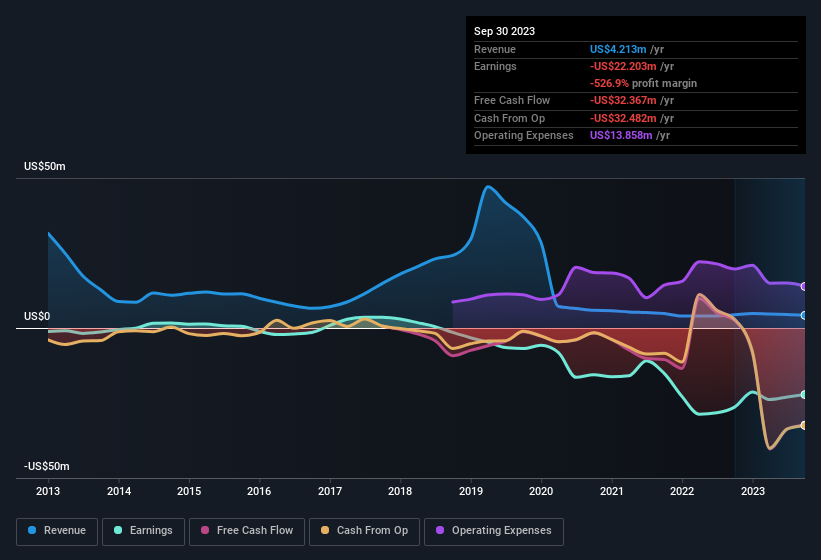Toggle the Earnings legend button
Screen dimensions: 821x560
[x=143, y=531]
